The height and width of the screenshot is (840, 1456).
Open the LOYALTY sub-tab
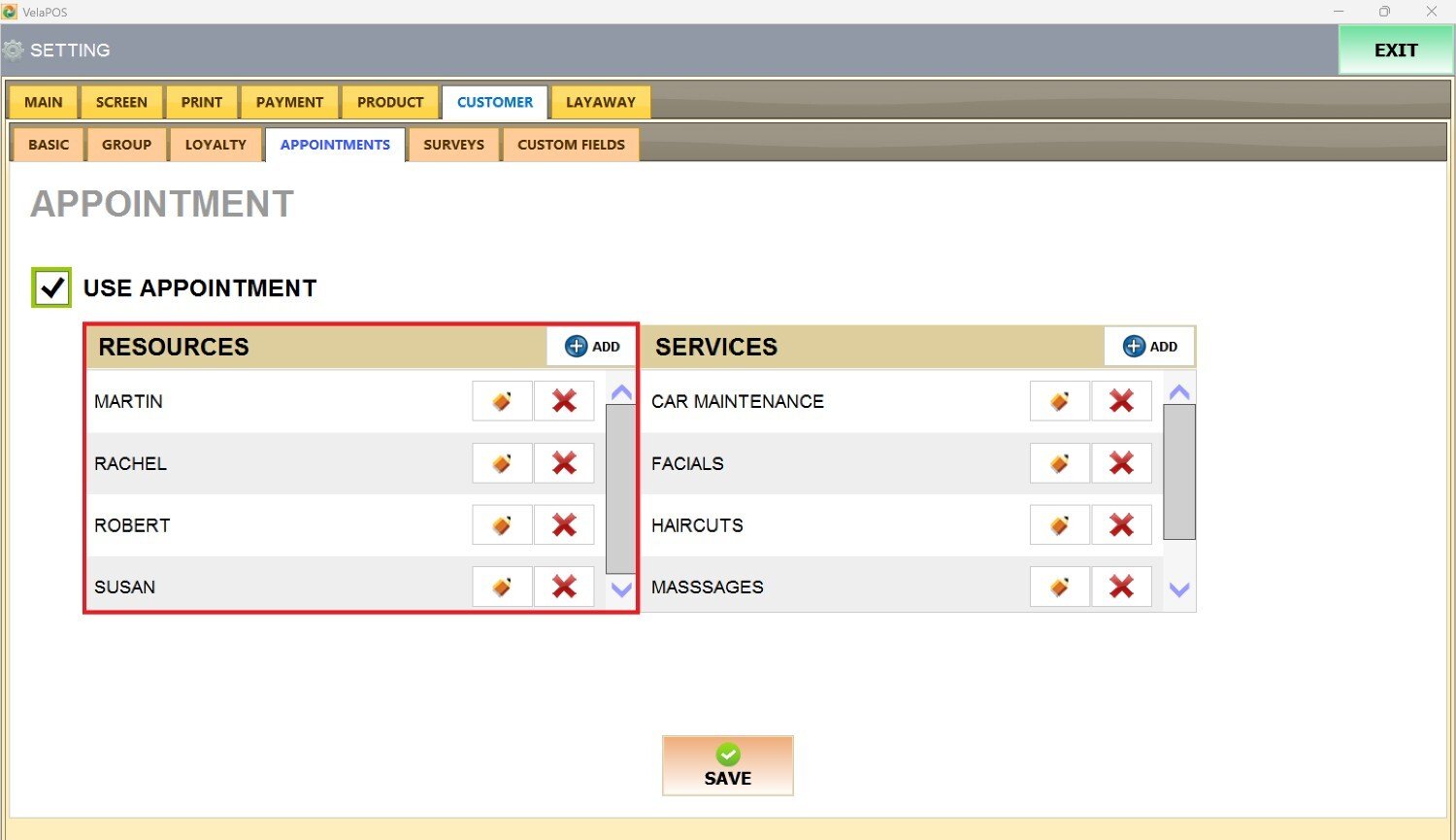[x=215, y=145]
